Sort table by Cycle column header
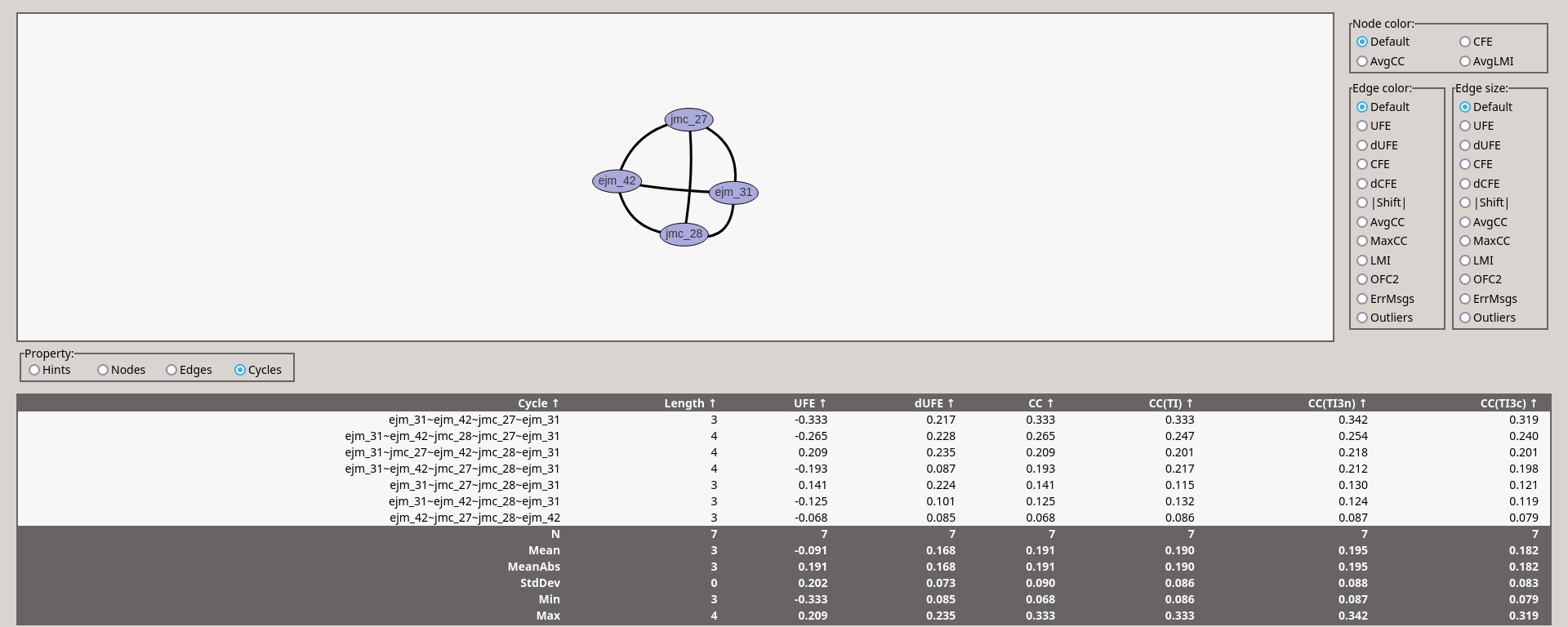The image size is (1568, 627). [537, 403]
